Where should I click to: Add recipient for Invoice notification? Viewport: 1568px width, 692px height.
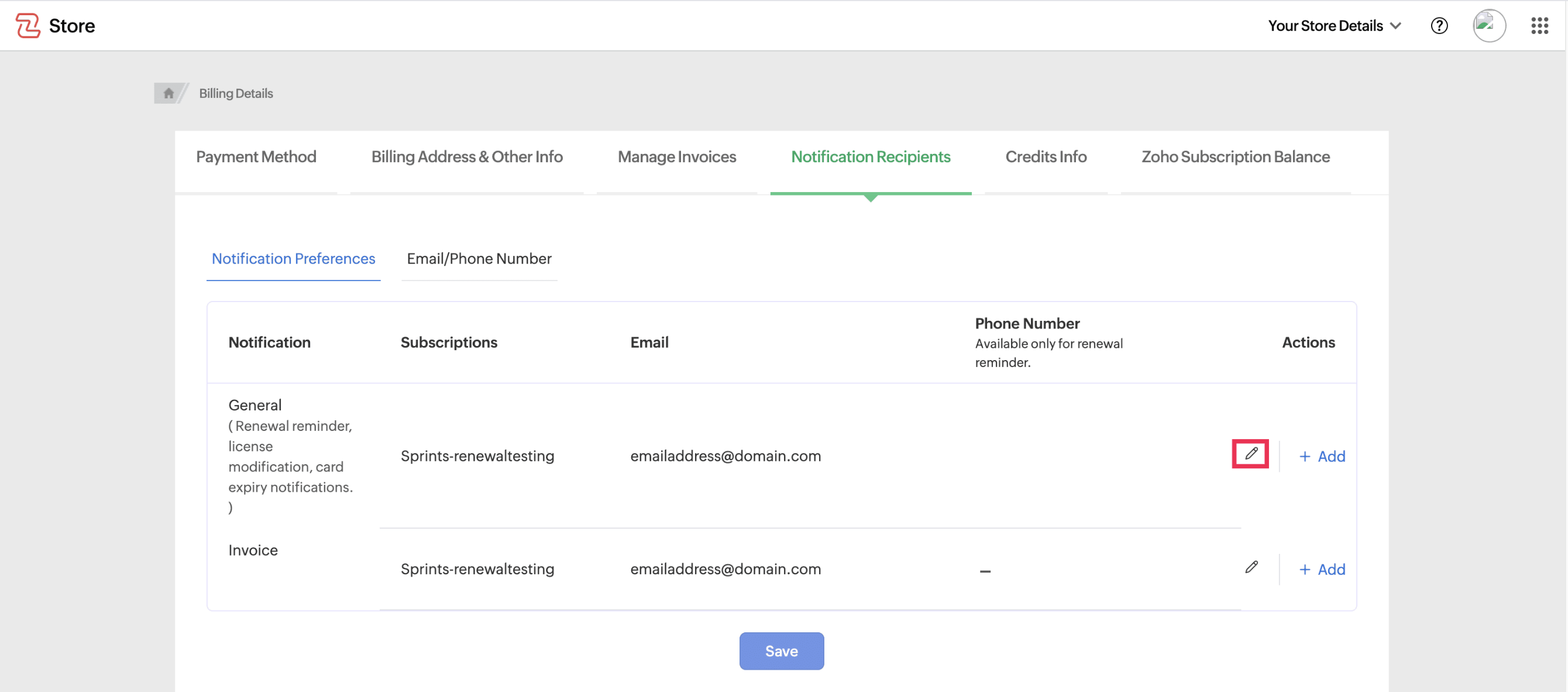click(1322, 570)
